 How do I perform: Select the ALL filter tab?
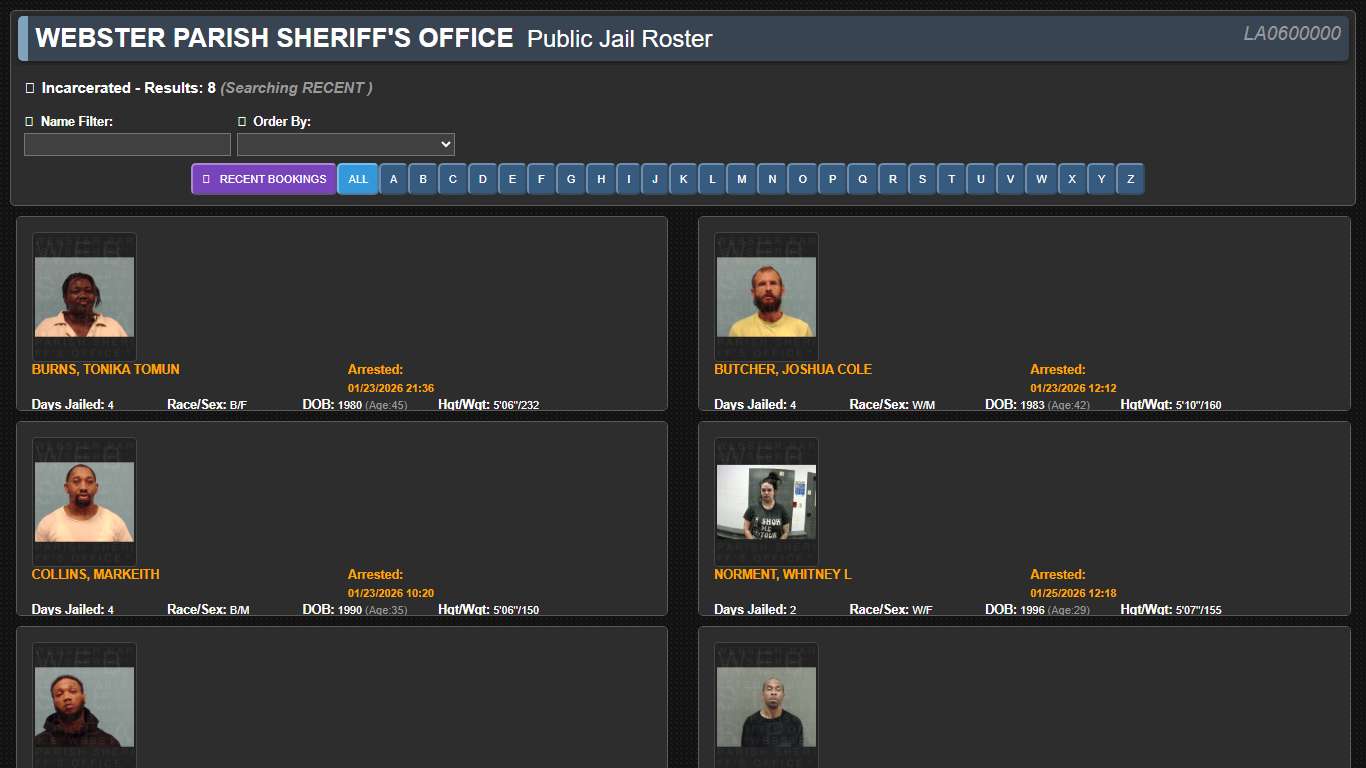pos(358,179)
